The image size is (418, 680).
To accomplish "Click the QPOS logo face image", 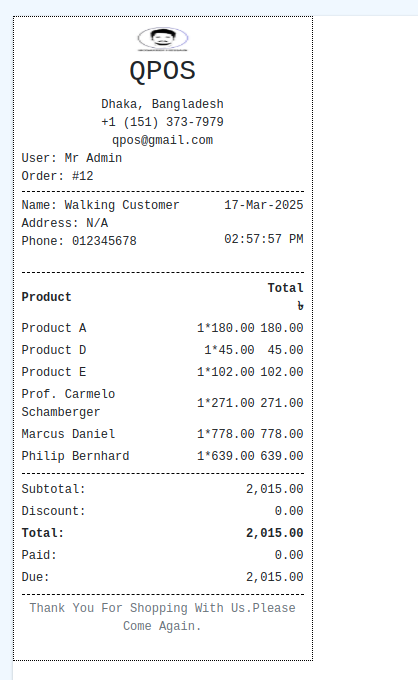I will pyautogui.click(x=163, y=39).
